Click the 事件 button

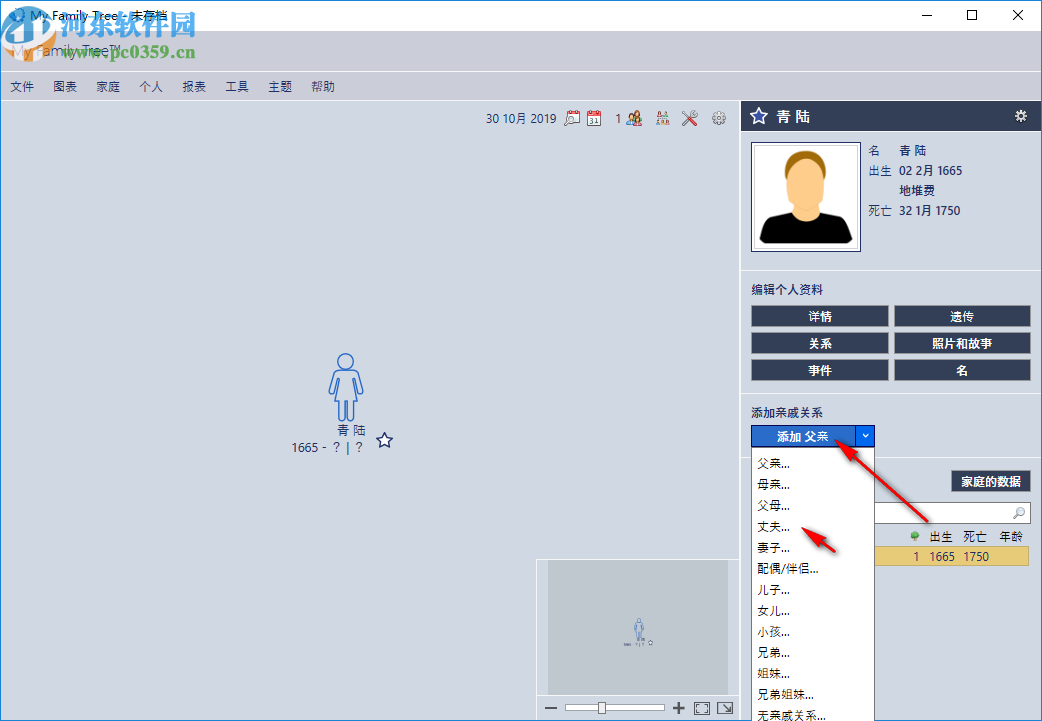pyautogui.click(x=820, y=370)
